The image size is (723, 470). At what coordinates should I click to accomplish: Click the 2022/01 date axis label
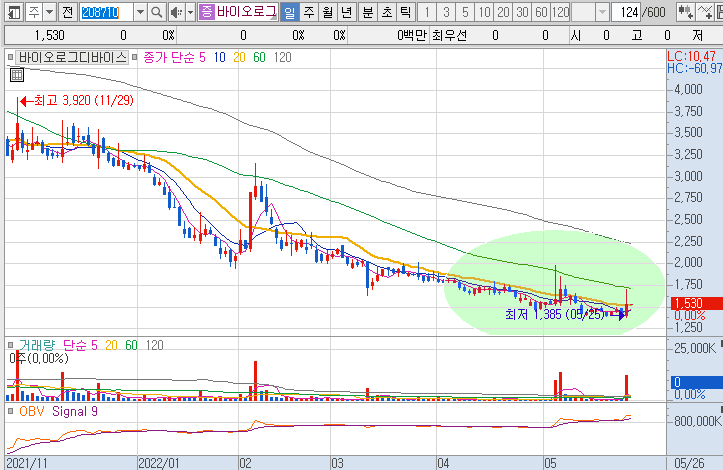point(159,463)
